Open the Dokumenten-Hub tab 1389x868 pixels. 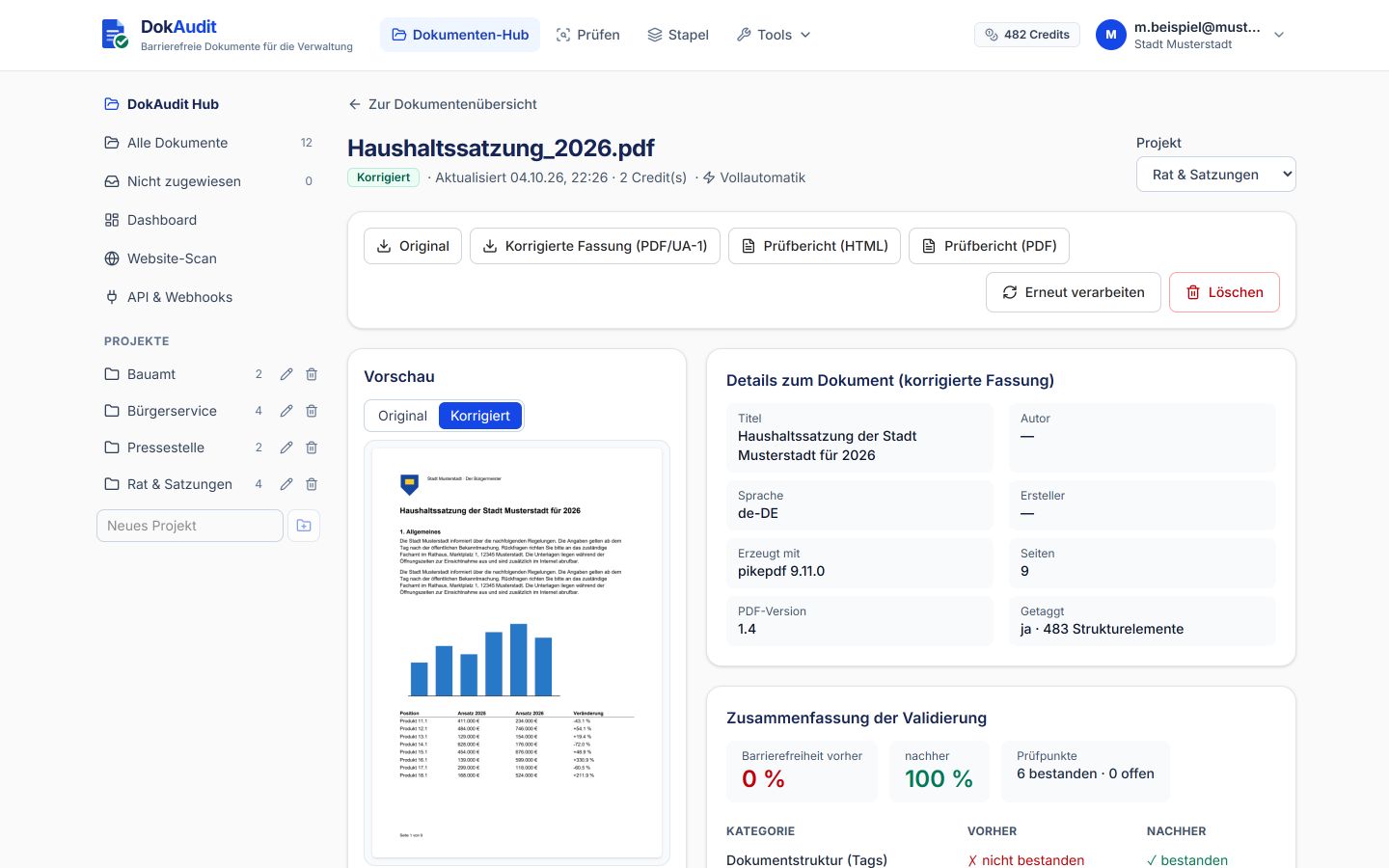[x=460, y=35]
